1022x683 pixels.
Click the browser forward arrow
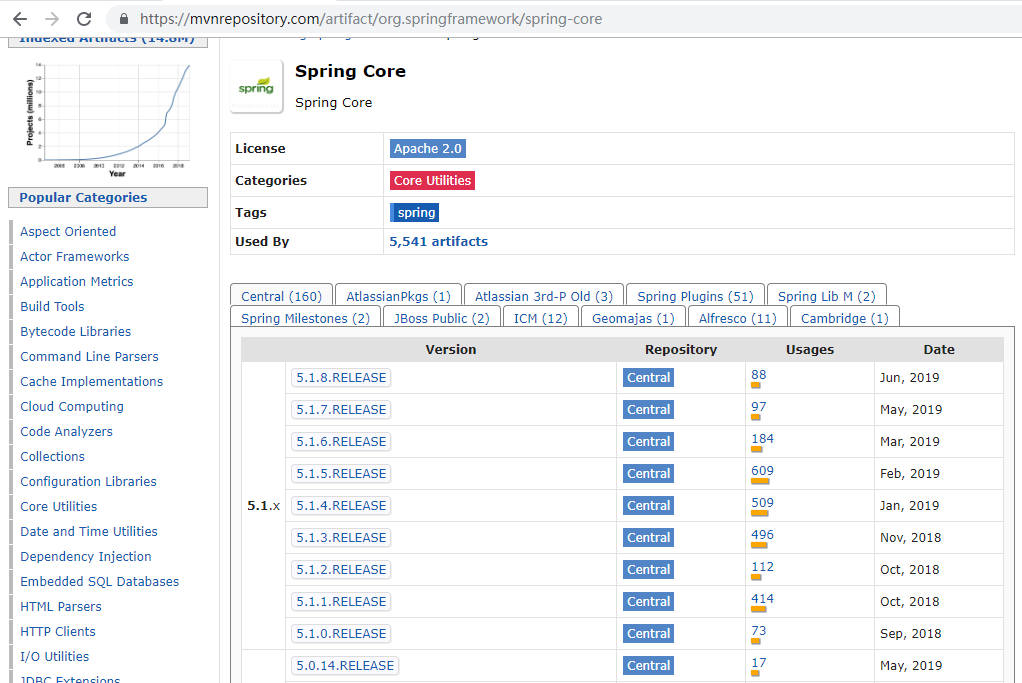(52, 19)
